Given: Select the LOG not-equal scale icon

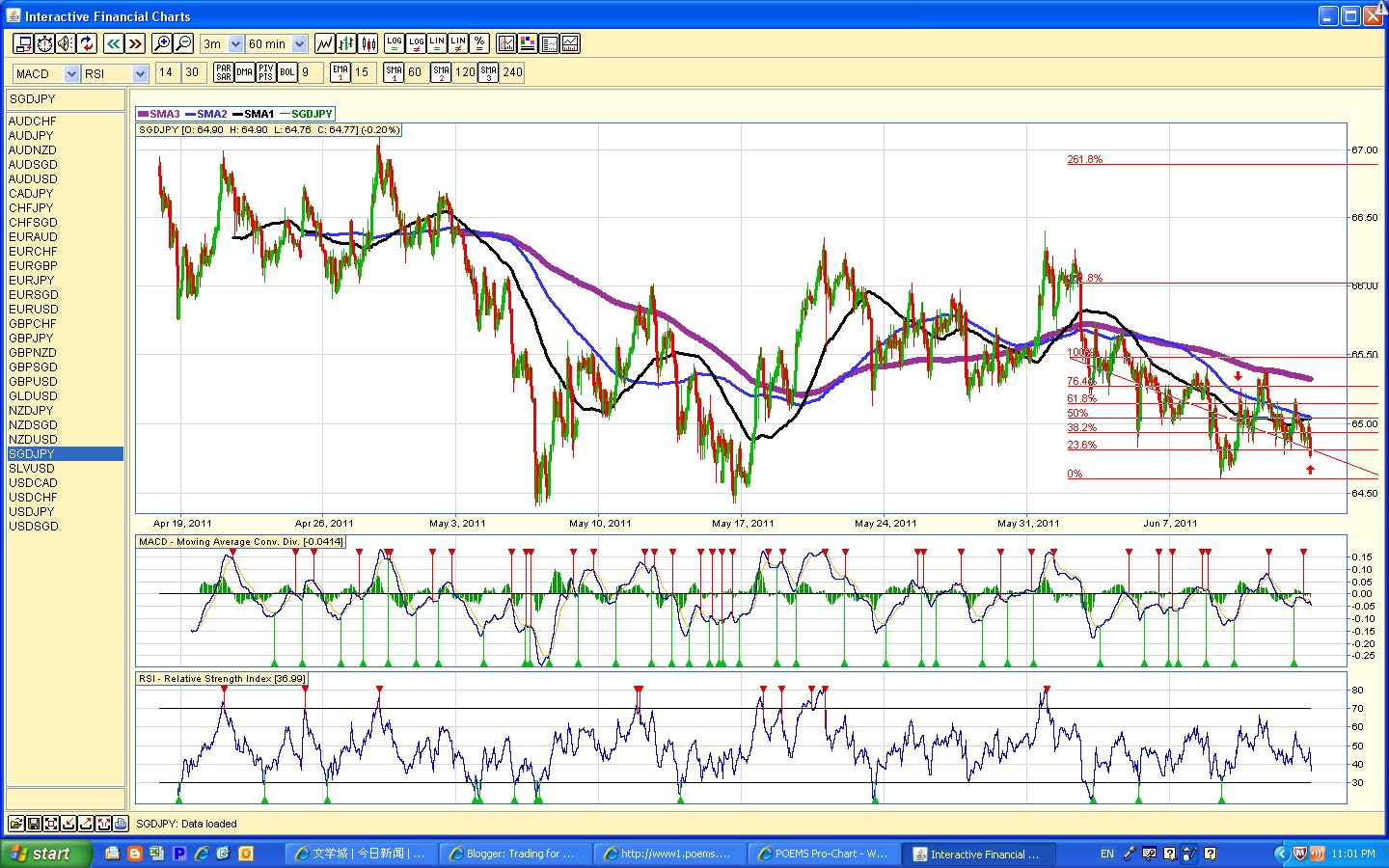Looking at the screenshot, I should point(416,43).
